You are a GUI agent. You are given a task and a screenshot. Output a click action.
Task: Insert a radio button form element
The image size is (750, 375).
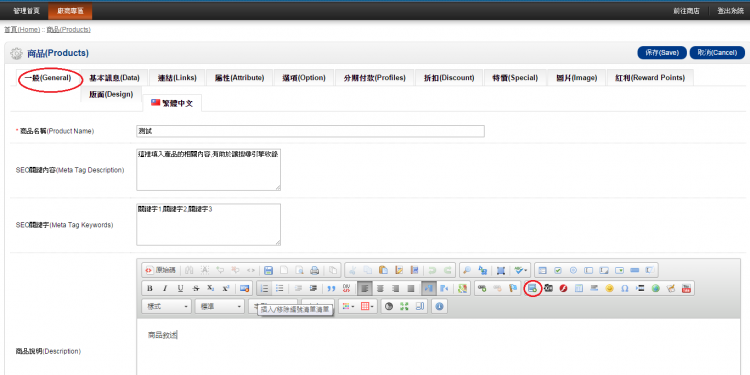[x=573, y=270]
